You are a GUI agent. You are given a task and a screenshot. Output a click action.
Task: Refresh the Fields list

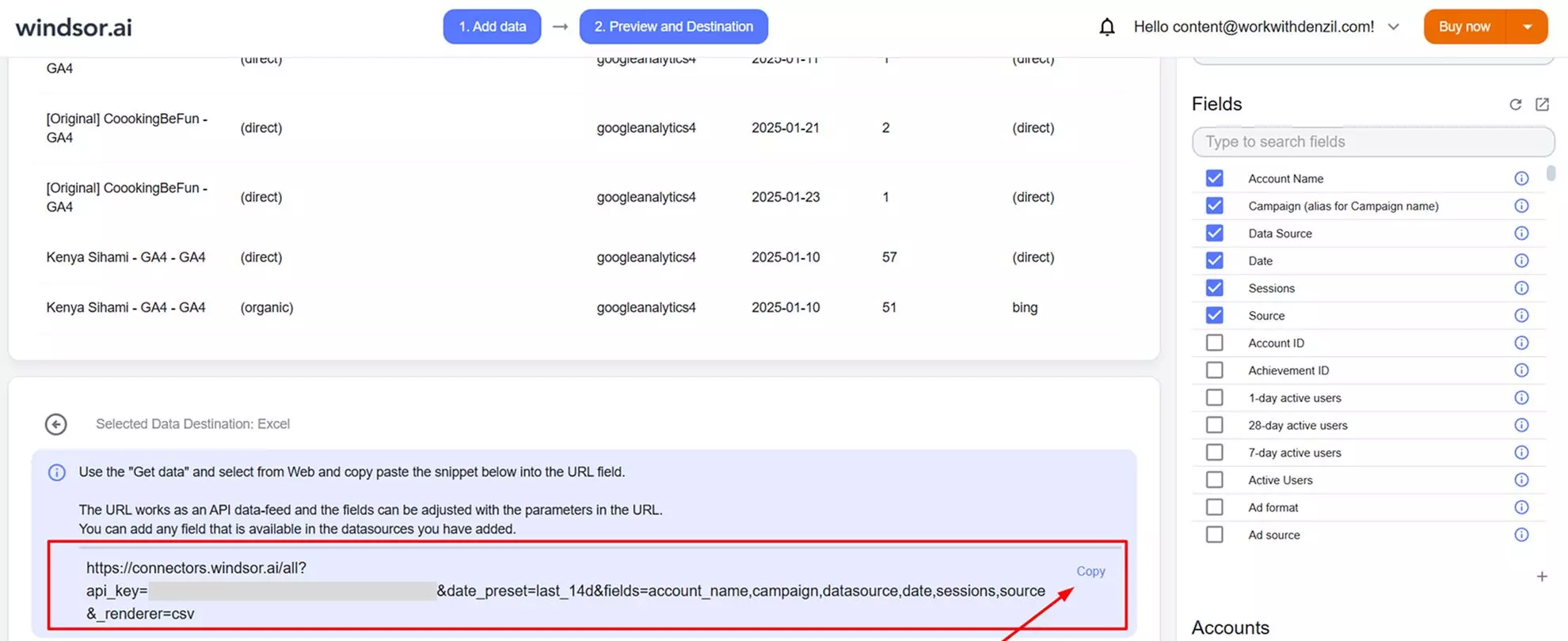click(1515, 104)
